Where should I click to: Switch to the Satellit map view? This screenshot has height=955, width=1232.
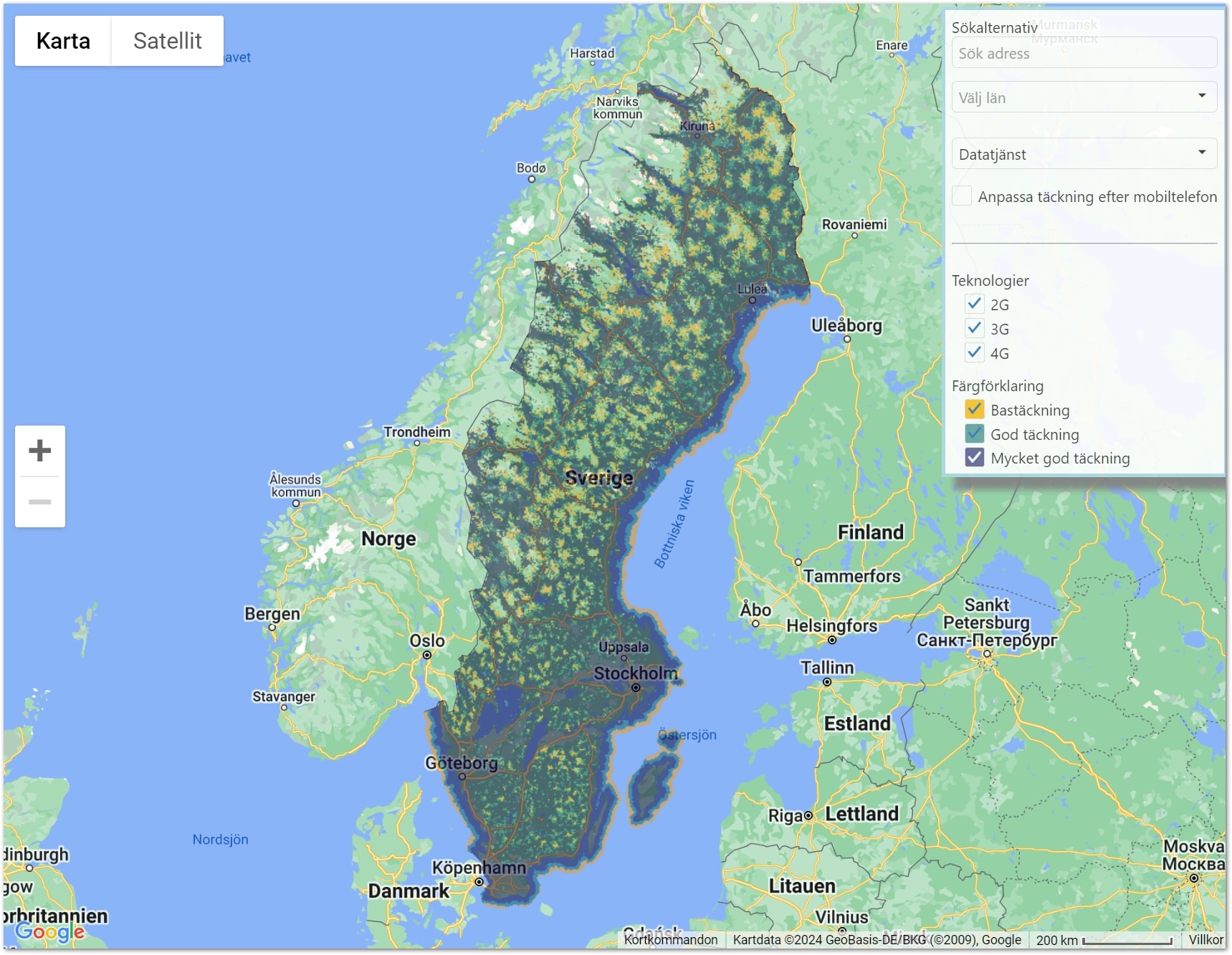pyautogui.click(x=168, y=41)
